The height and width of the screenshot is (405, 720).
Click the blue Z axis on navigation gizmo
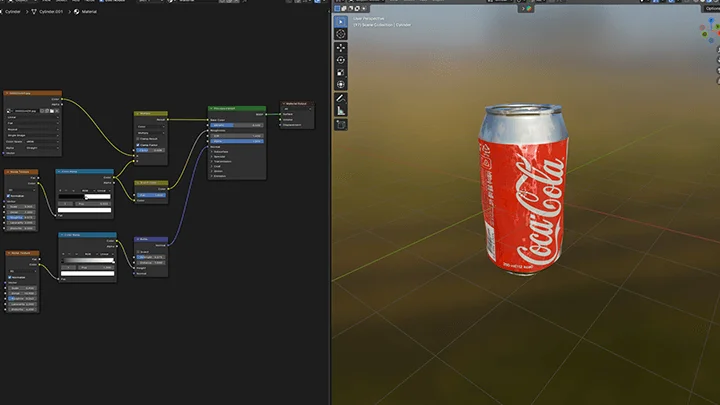[x=711, y=20]
